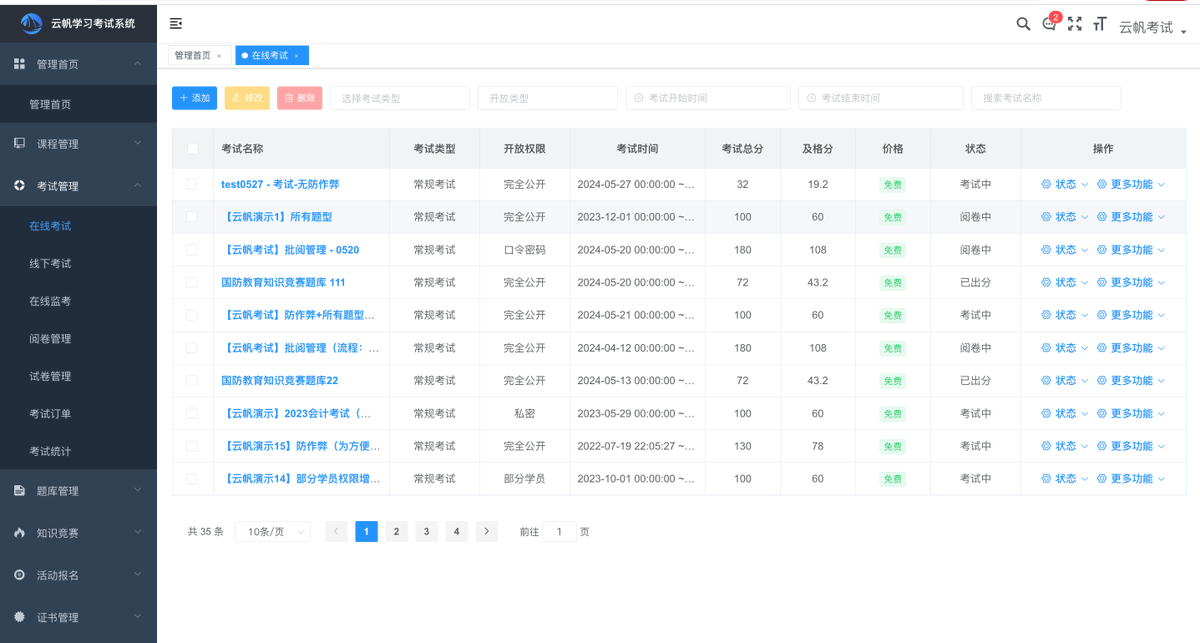Check the box for 国防教育知识竞赛题库22
1200x643 pixels.
192,381
